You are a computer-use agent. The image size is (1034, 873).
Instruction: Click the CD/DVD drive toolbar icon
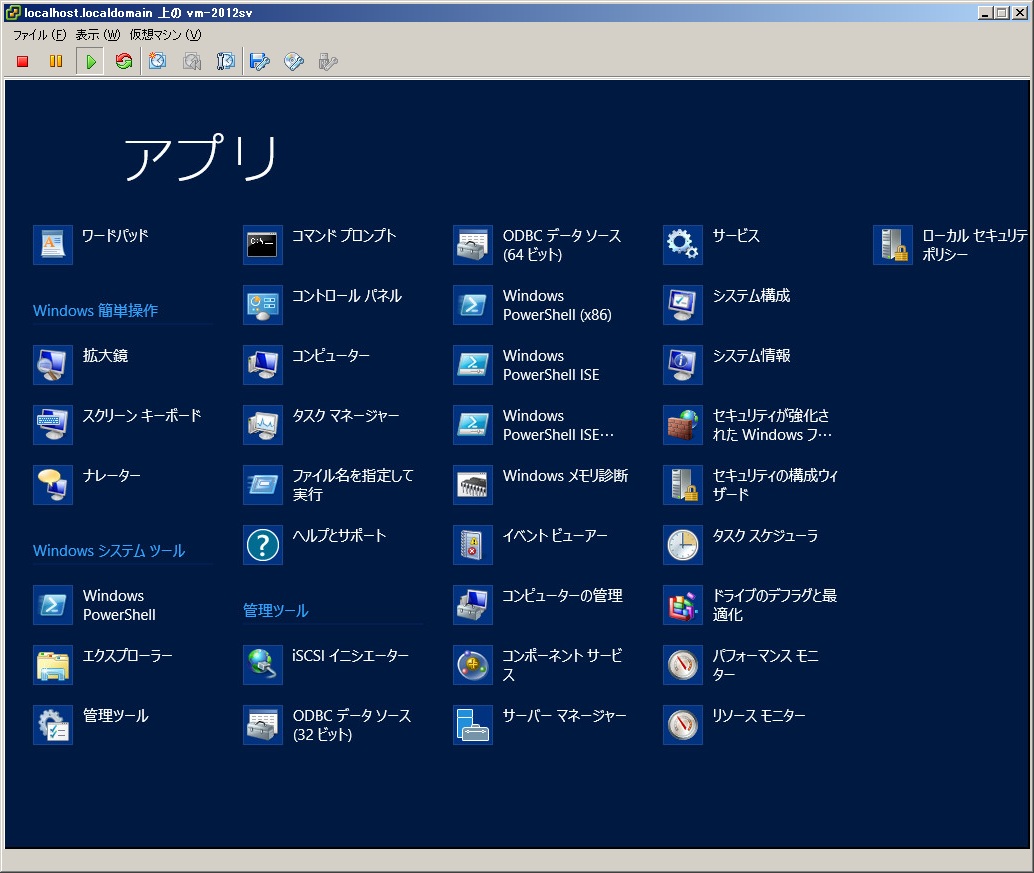point(294,61)
